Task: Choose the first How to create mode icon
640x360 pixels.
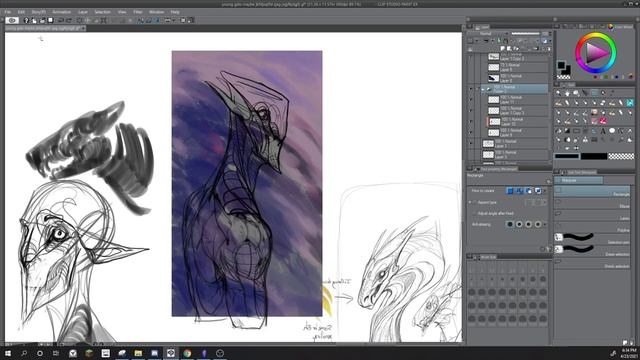Action: pos(509,191)
